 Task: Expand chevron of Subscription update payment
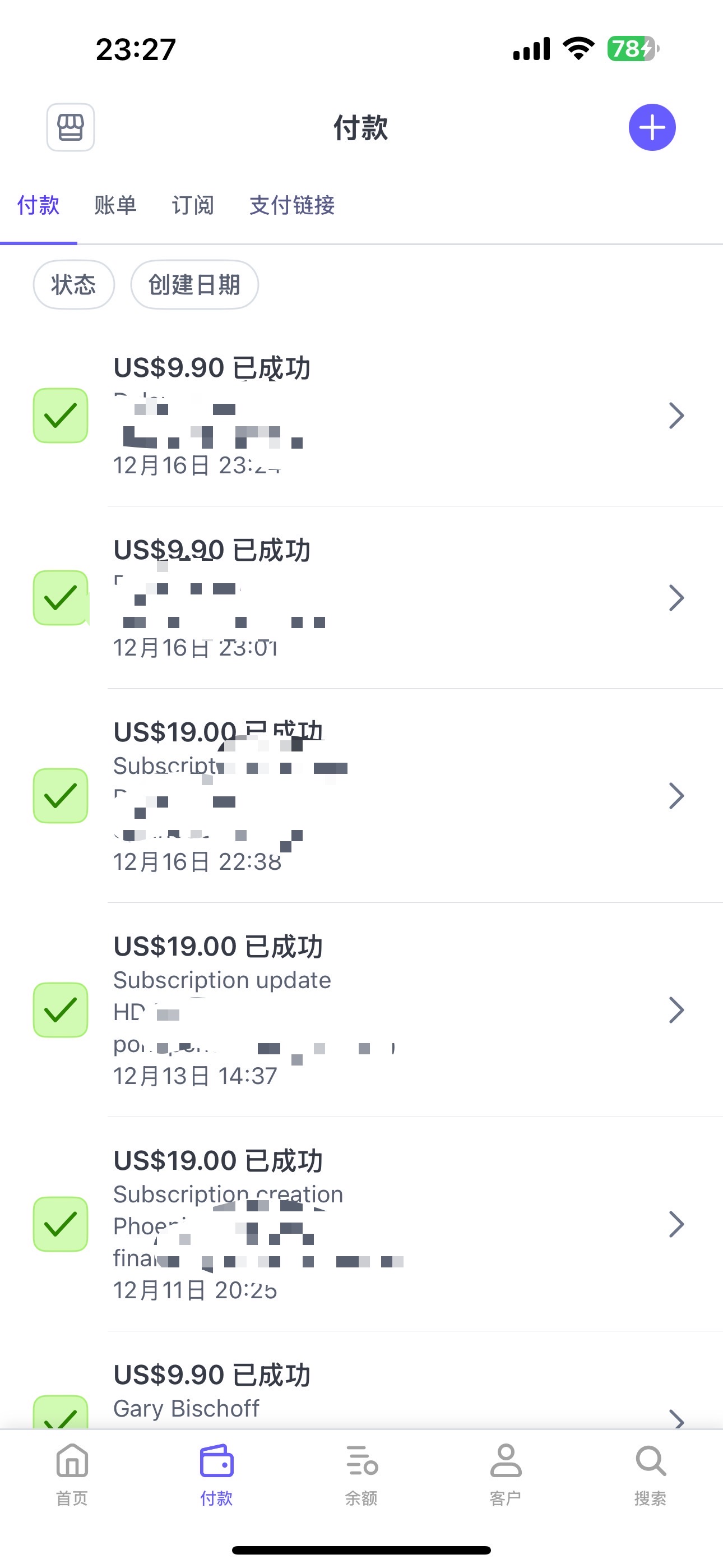[676, 1010]
